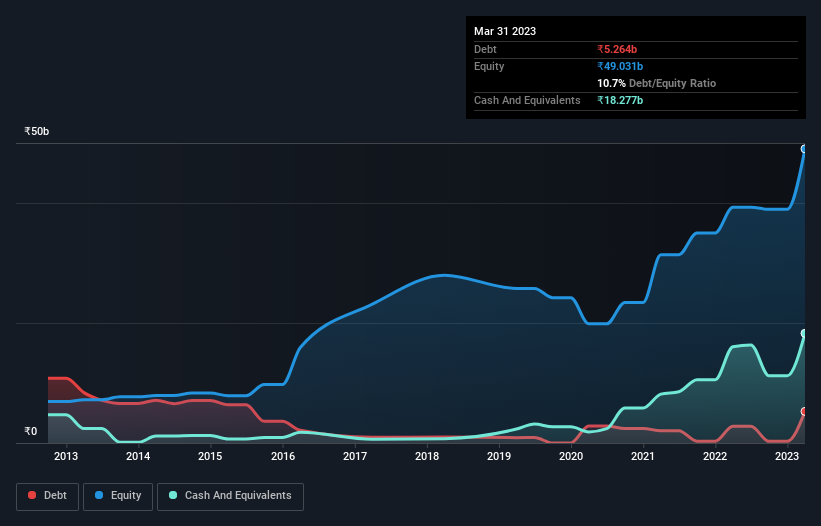Click the Equity value ₹49.031b in tooltip

pyautogui.click(x=620, y=66)
